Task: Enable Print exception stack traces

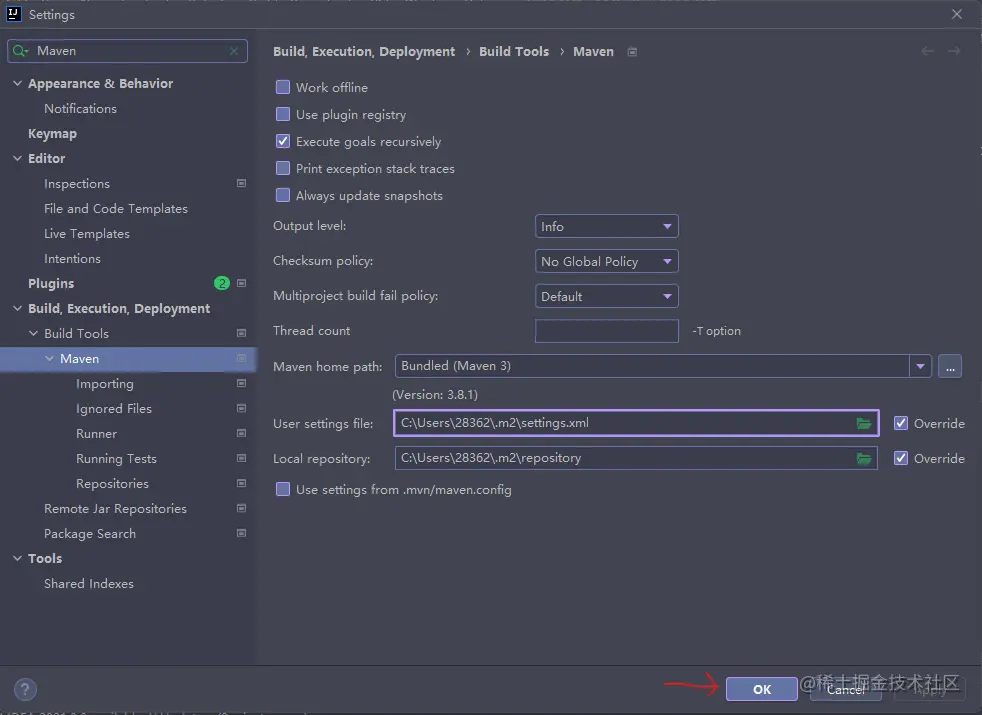Action: 283,168
